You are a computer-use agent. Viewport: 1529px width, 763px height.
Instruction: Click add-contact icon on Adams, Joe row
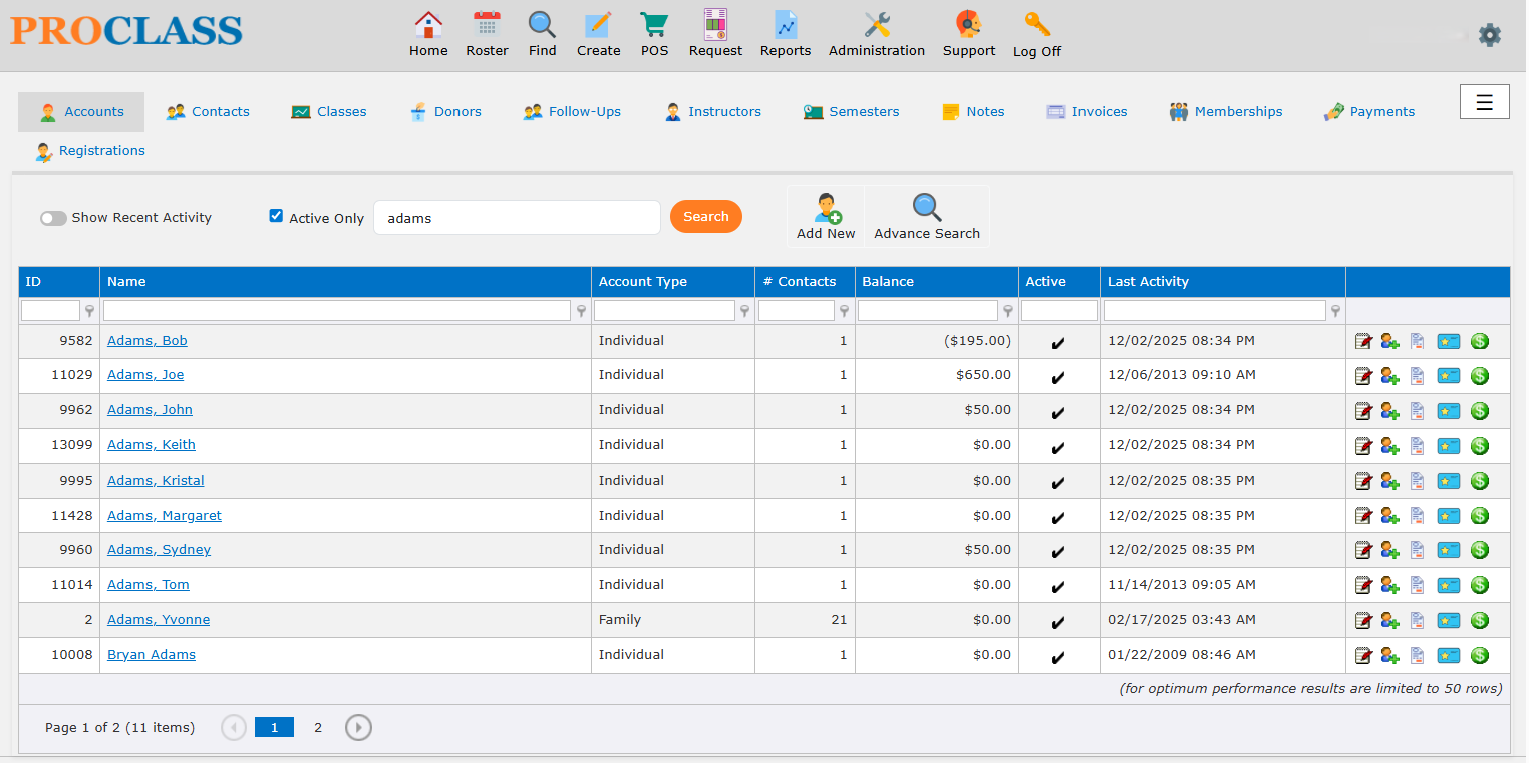click(1388, 375)
